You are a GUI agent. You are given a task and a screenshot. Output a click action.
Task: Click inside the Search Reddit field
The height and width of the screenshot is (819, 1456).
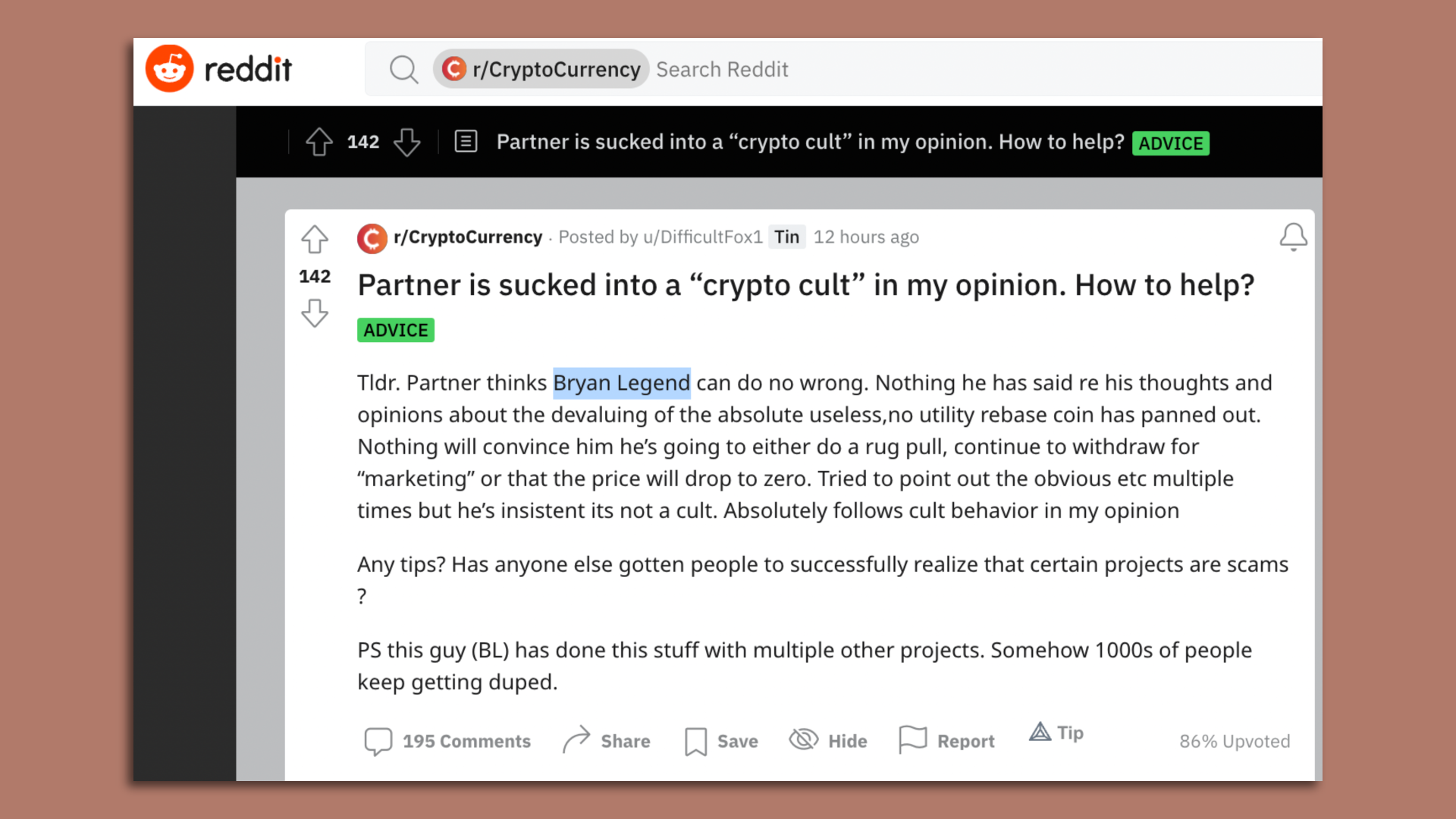click(721, 68)
